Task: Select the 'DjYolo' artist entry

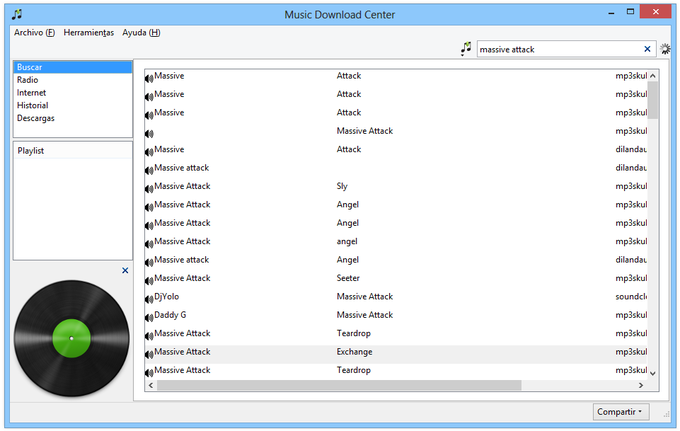Action: coord(167,297)
